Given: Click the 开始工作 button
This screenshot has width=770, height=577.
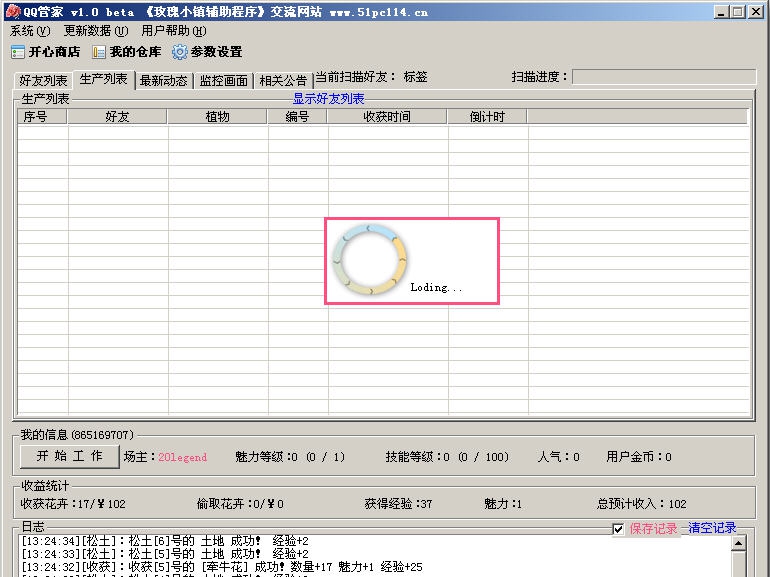Looking at the screenshot, I should click(70, 456).
